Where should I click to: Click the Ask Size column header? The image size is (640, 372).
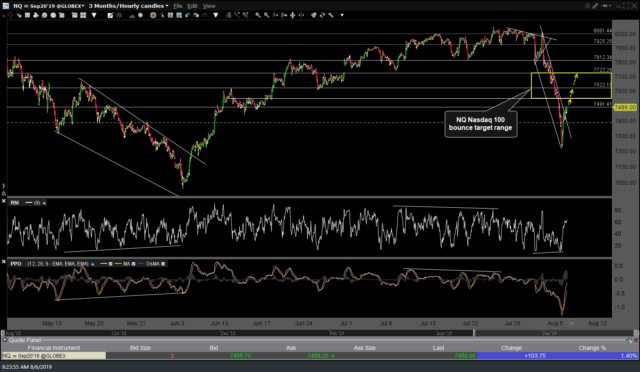click(364, 348)
